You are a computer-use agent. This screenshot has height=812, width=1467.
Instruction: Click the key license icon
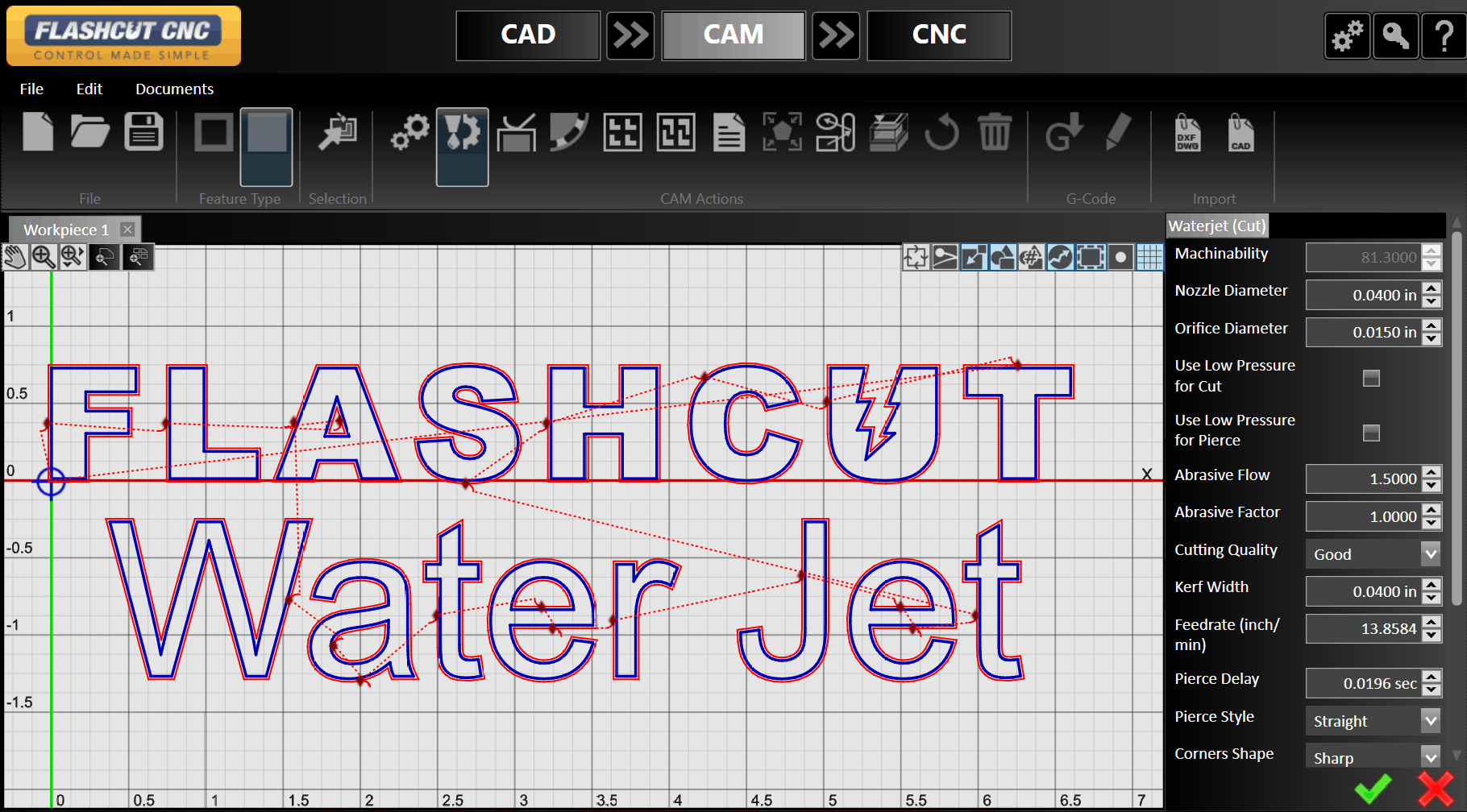click(1396, 36)
